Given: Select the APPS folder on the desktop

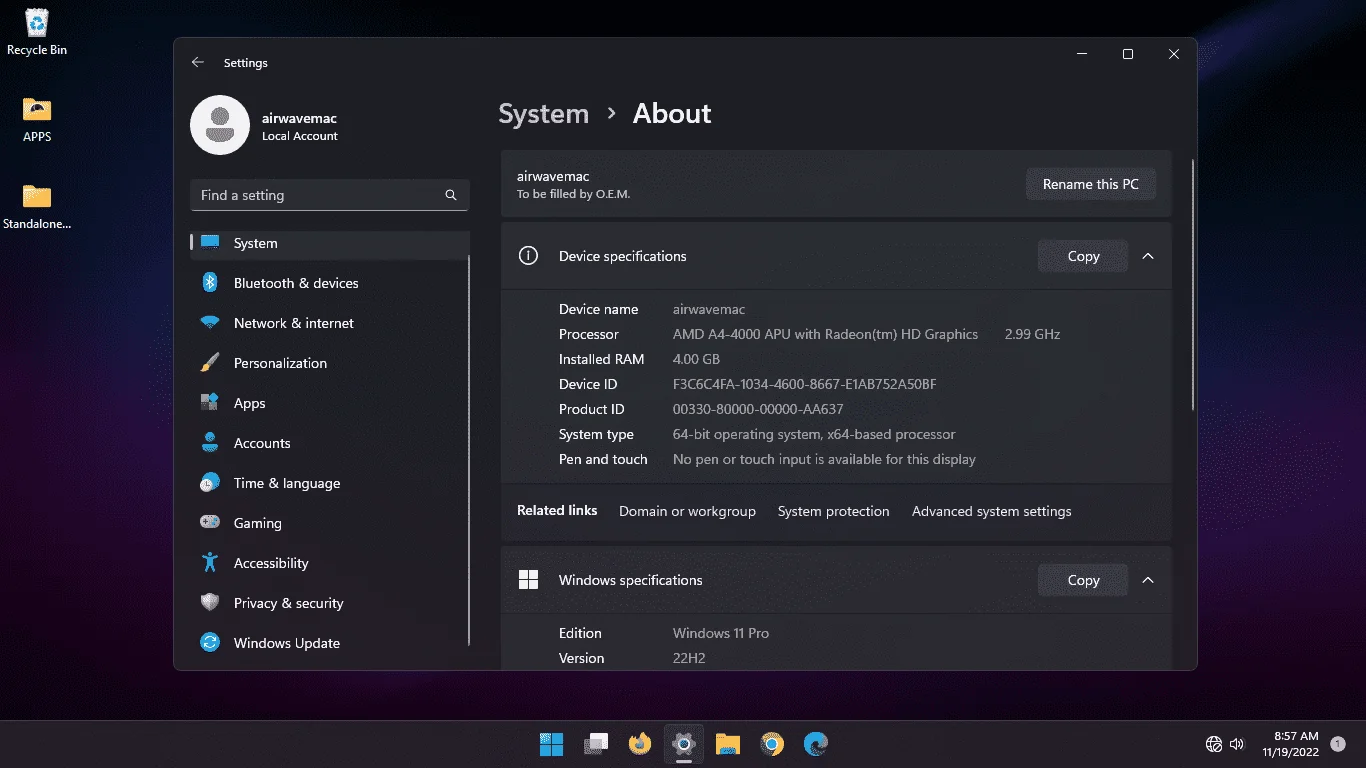Looking at the screenshot, I should [37, 120].
